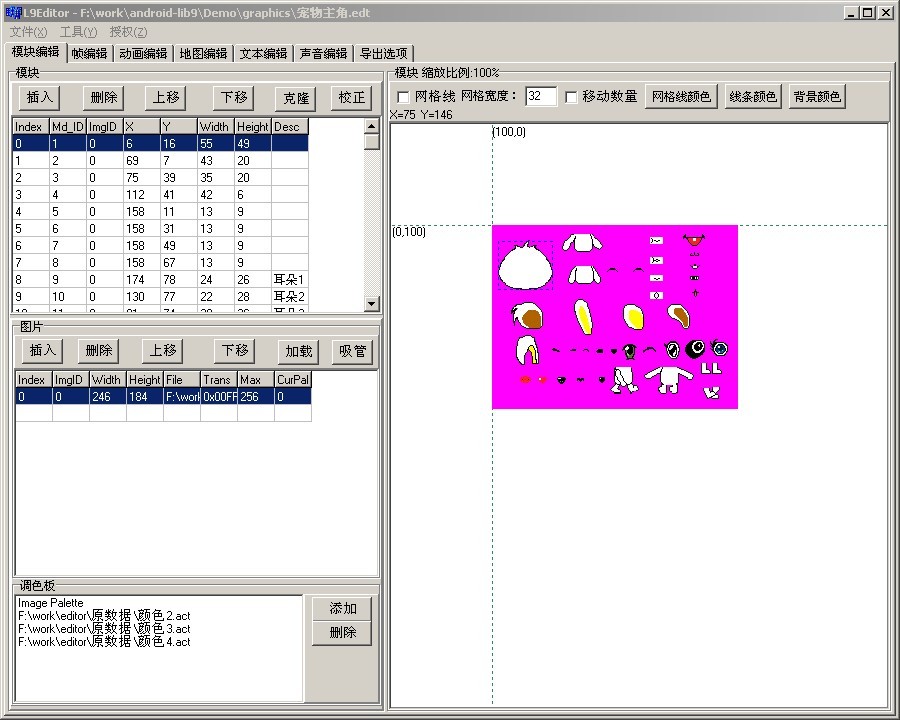Image resolution: width=900 pixels, height=720 pixels.
Task: Switch to the 帧编辑 tab
Action: (x=90, y=53)
